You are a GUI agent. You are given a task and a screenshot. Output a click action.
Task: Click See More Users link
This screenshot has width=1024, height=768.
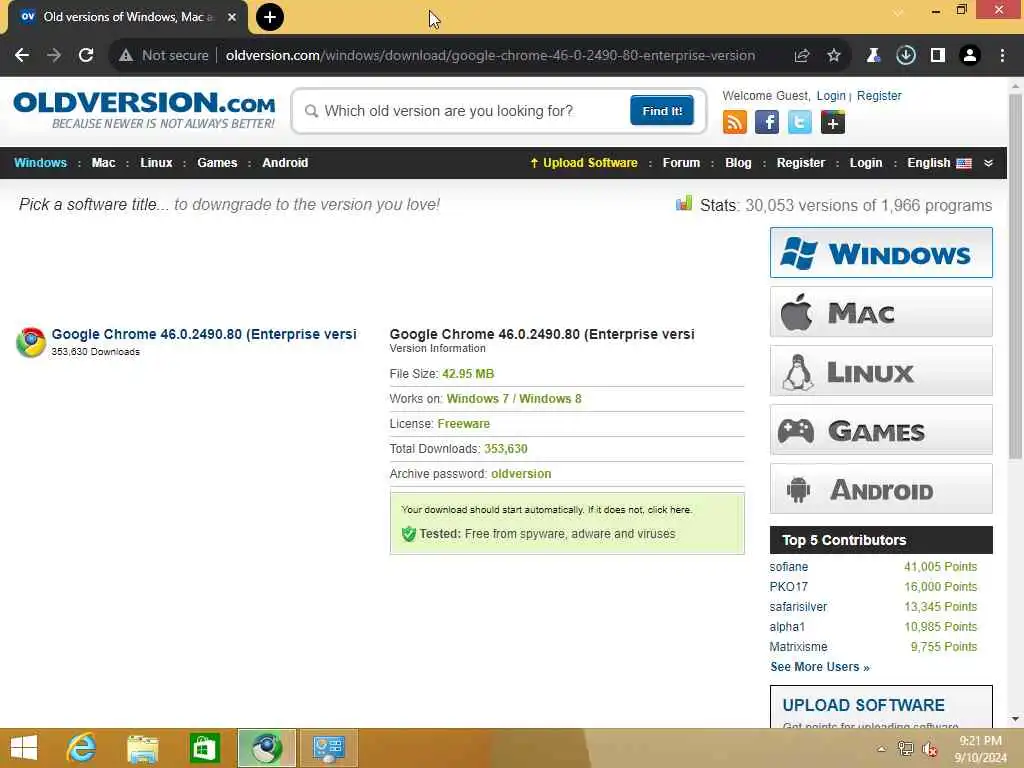[820, 667]
